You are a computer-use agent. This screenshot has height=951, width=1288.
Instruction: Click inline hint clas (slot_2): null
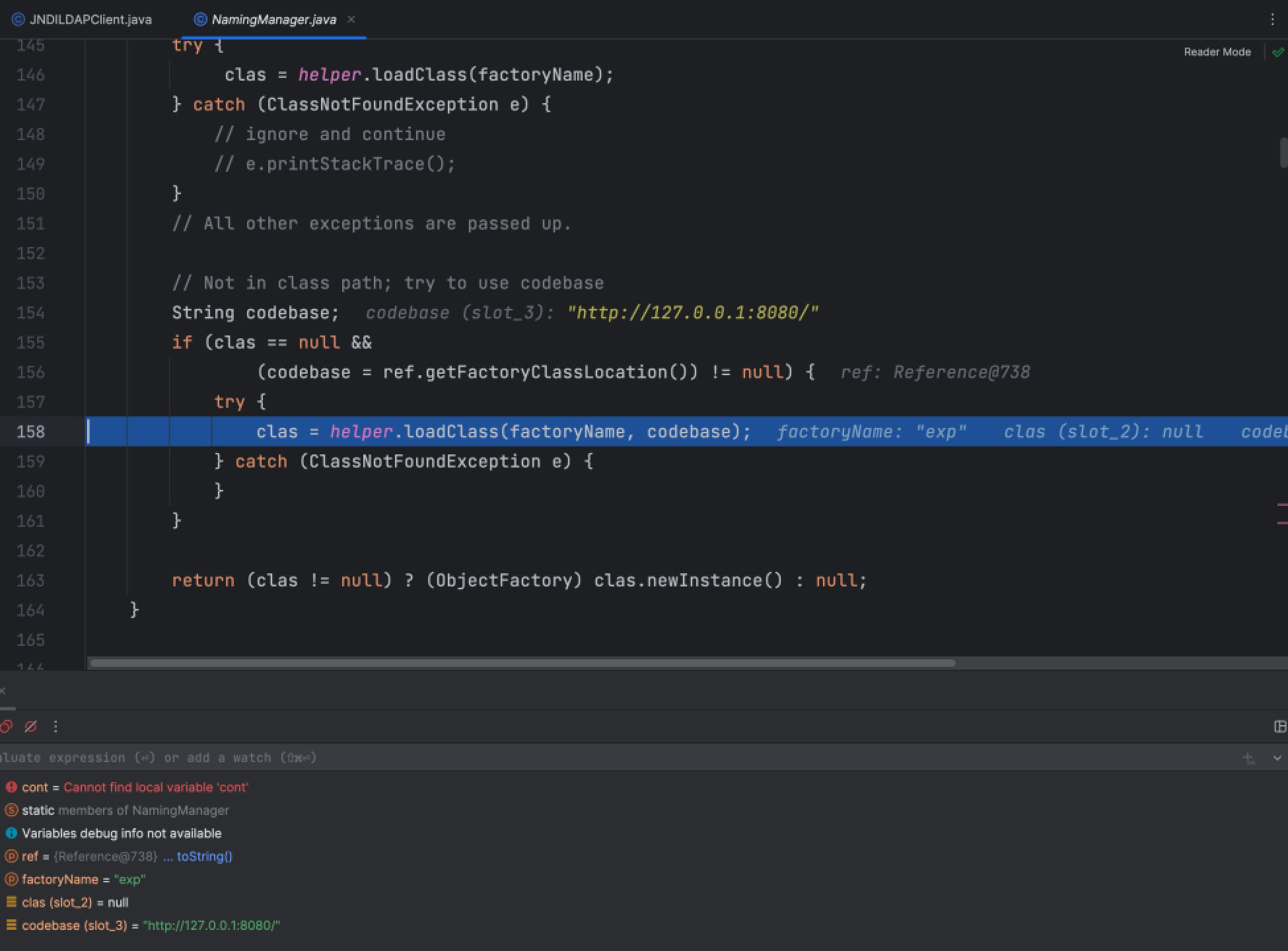coord(1103,432)
